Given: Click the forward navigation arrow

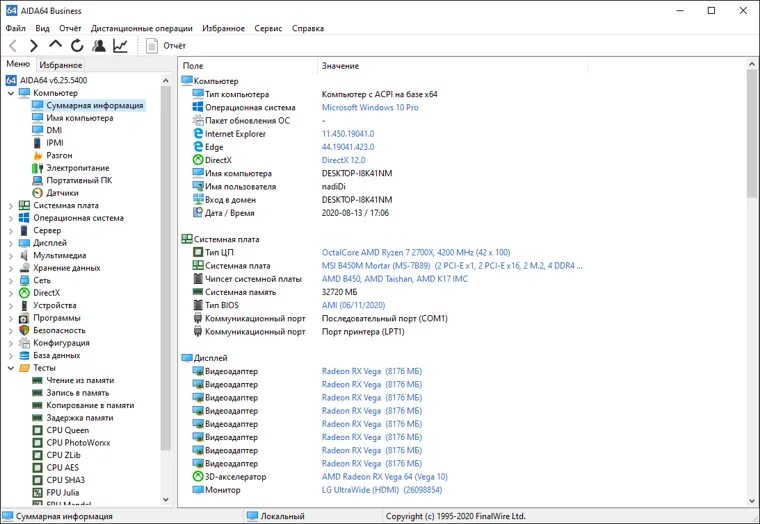Looking at the screenshot, I should (33, 46).
